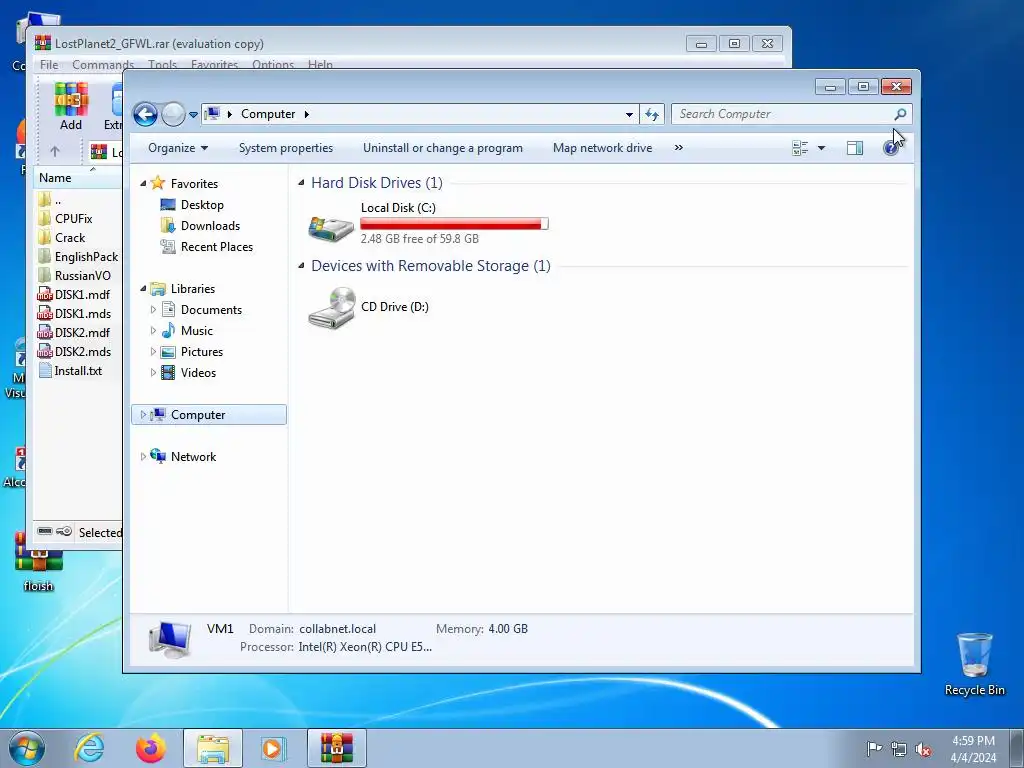Click the magnifier icon in search box
Screen dimensions: 1024x768
coord(900,114)
